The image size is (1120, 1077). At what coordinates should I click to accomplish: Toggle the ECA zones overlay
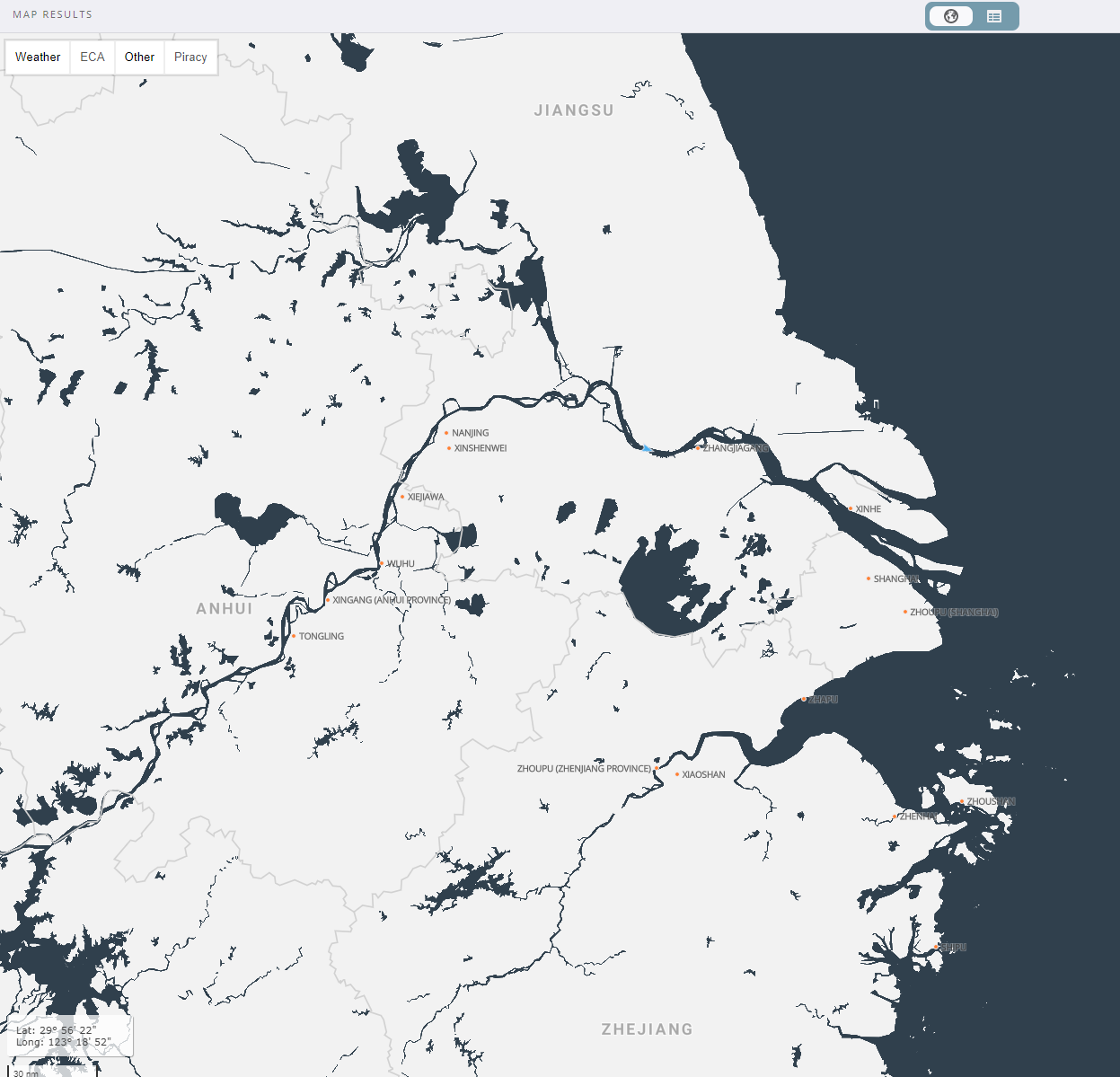tap(92, 57)
